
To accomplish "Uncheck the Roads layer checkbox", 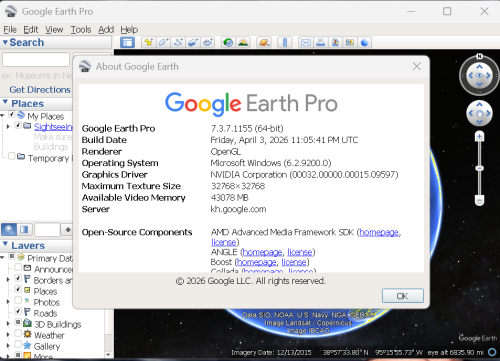I will [18, 311].
